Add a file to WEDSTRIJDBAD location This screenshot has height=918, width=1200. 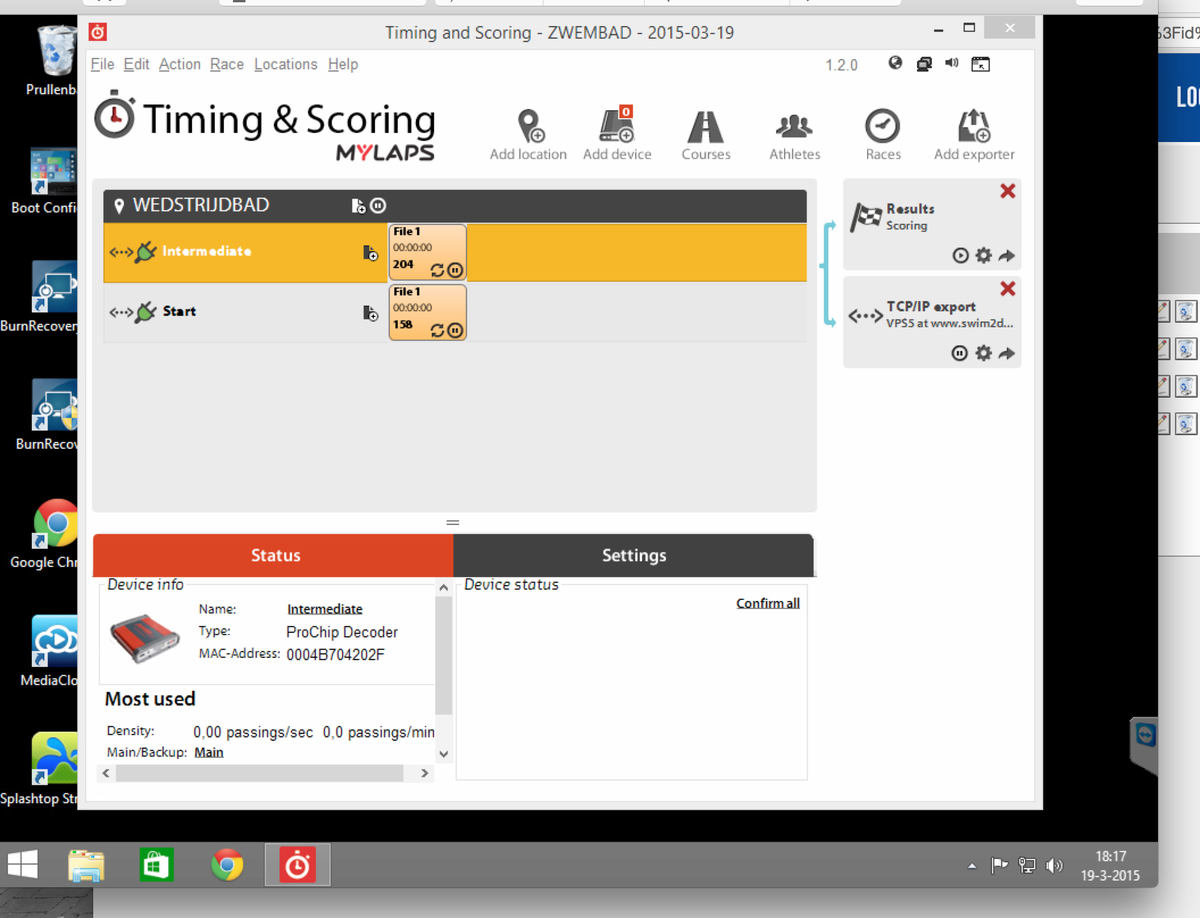coord(358,206)
